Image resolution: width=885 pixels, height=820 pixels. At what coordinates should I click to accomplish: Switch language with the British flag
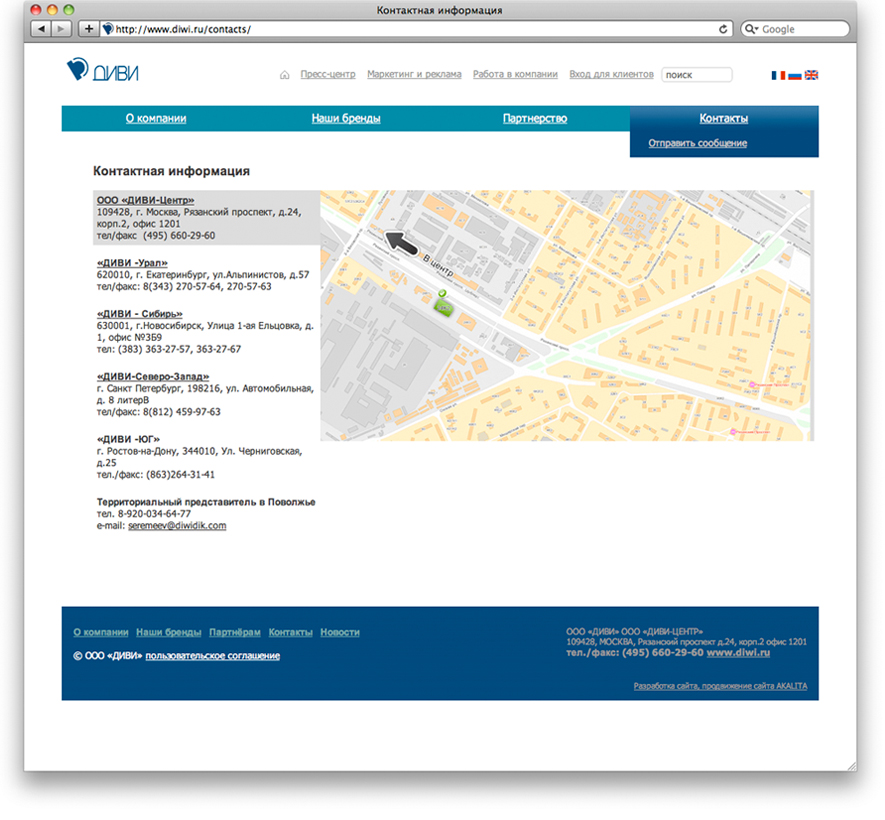pyautogui.click(x=811, y=75)
